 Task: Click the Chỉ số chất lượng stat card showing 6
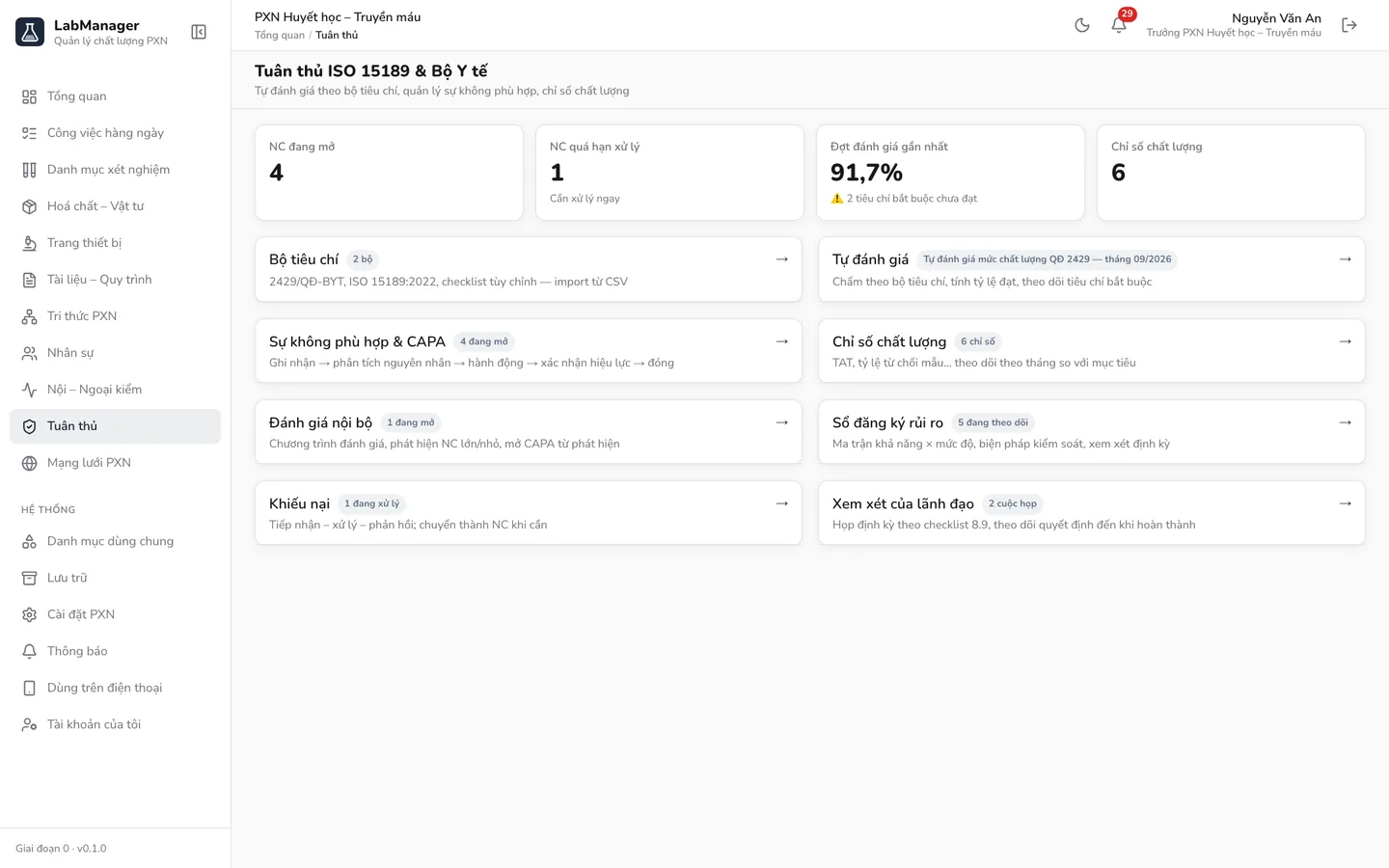(1231, 173)
